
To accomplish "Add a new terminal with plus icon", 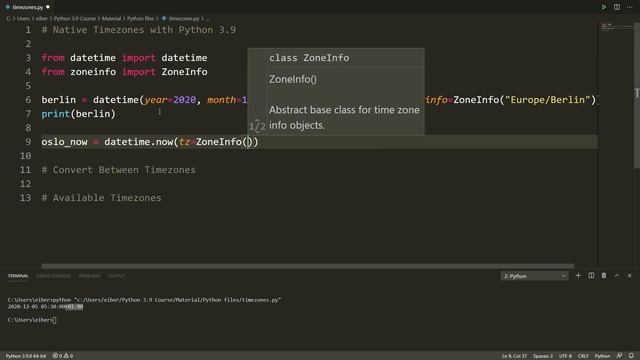I will tap(578, 276).
